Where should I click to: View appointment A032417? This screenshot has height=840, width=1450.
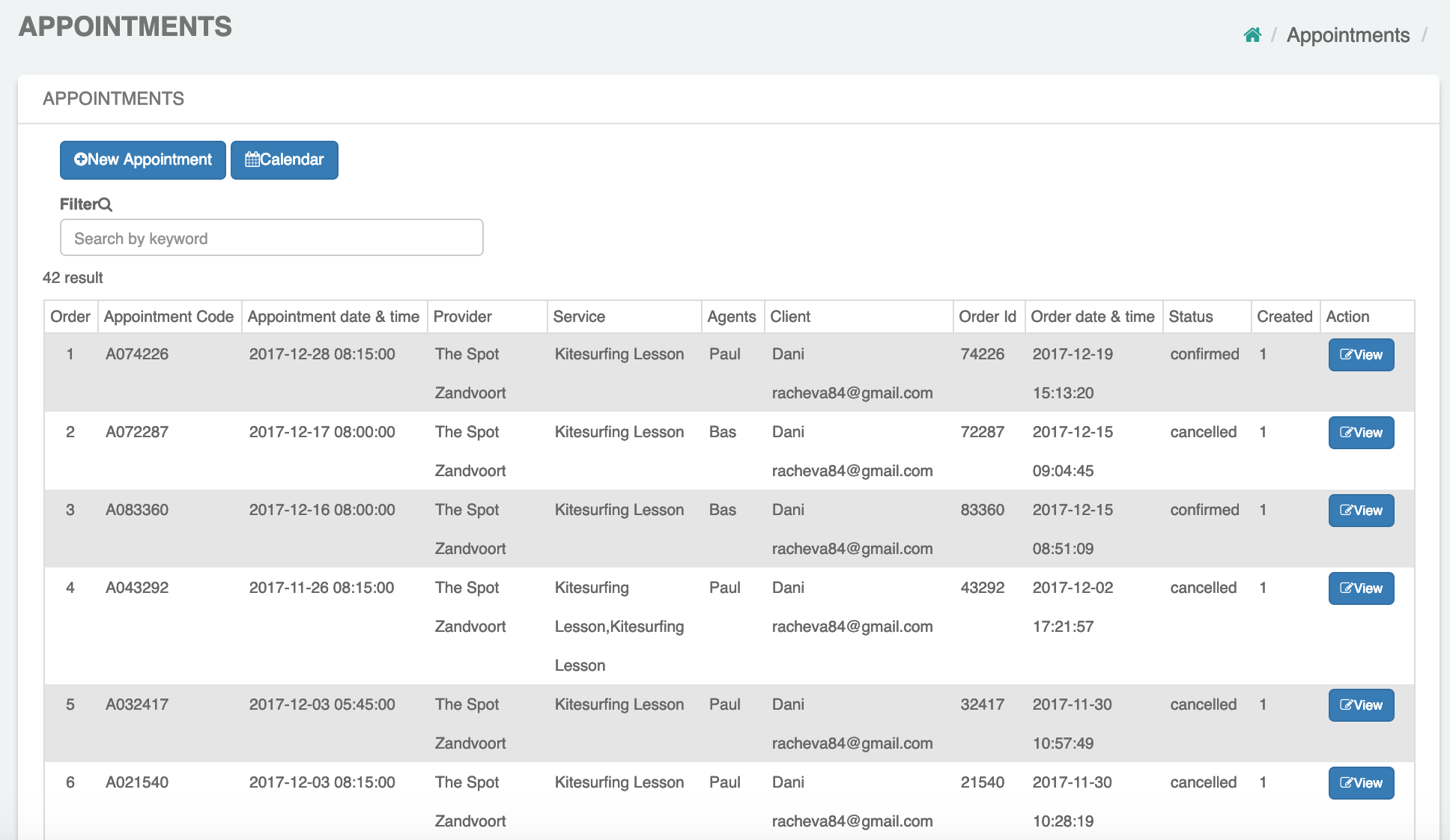click(x=1361, y=705)
